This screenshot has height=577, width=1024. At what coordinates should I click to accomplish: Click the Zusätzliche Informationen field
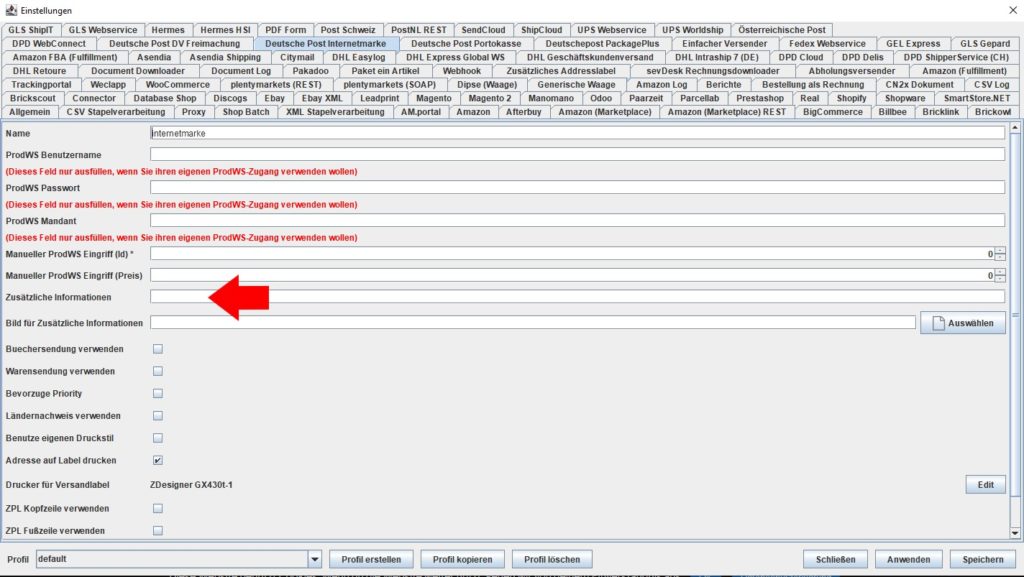(x=577, y=297)
